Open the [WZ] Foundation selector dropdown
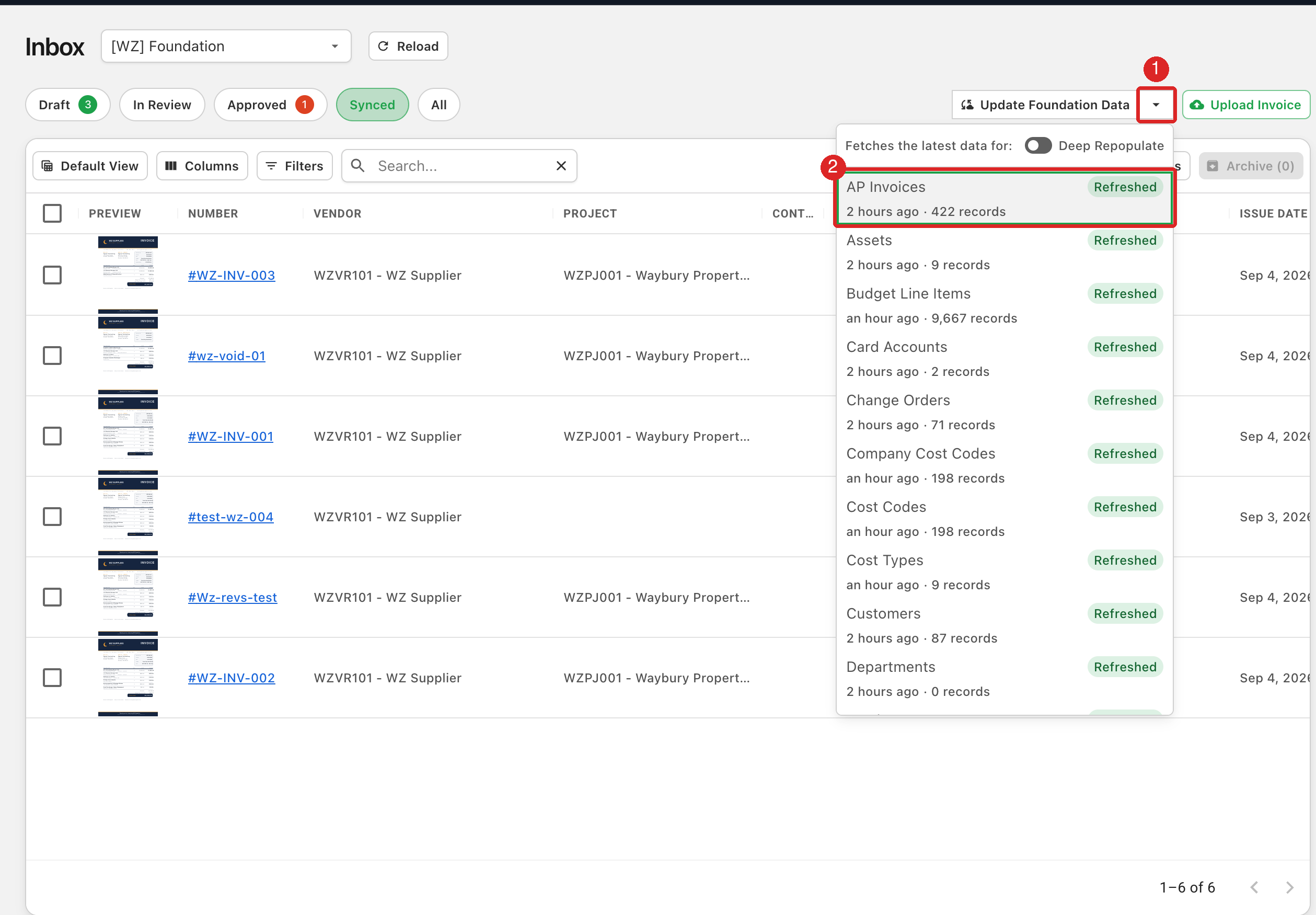 pos(226,47)
